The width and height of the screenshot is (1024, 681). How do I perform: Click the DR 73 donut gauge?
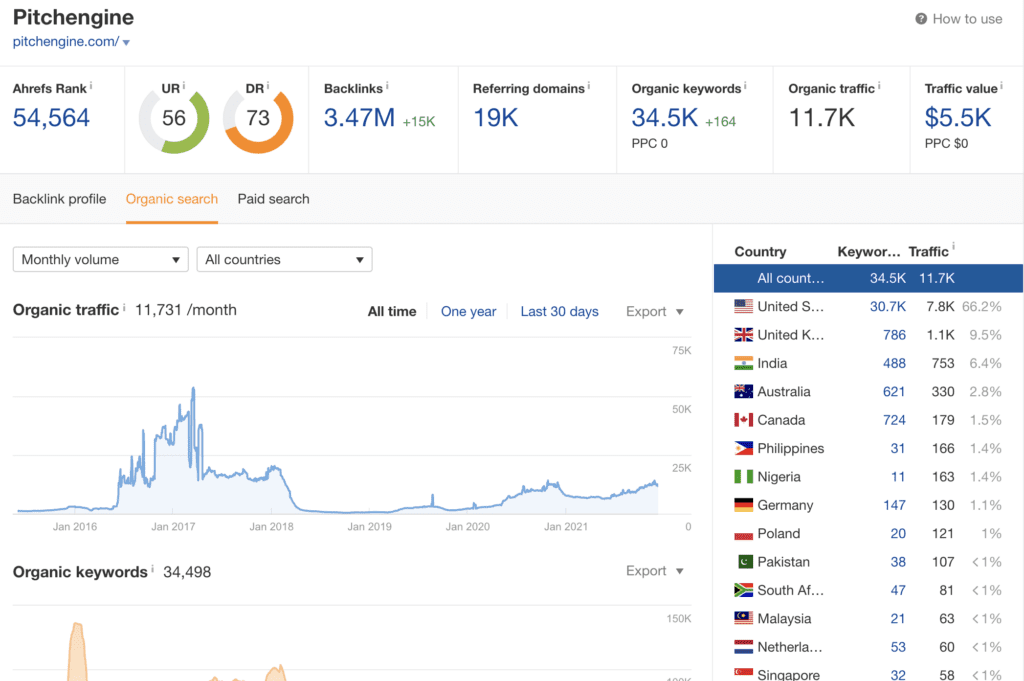[x=258, y=119]
